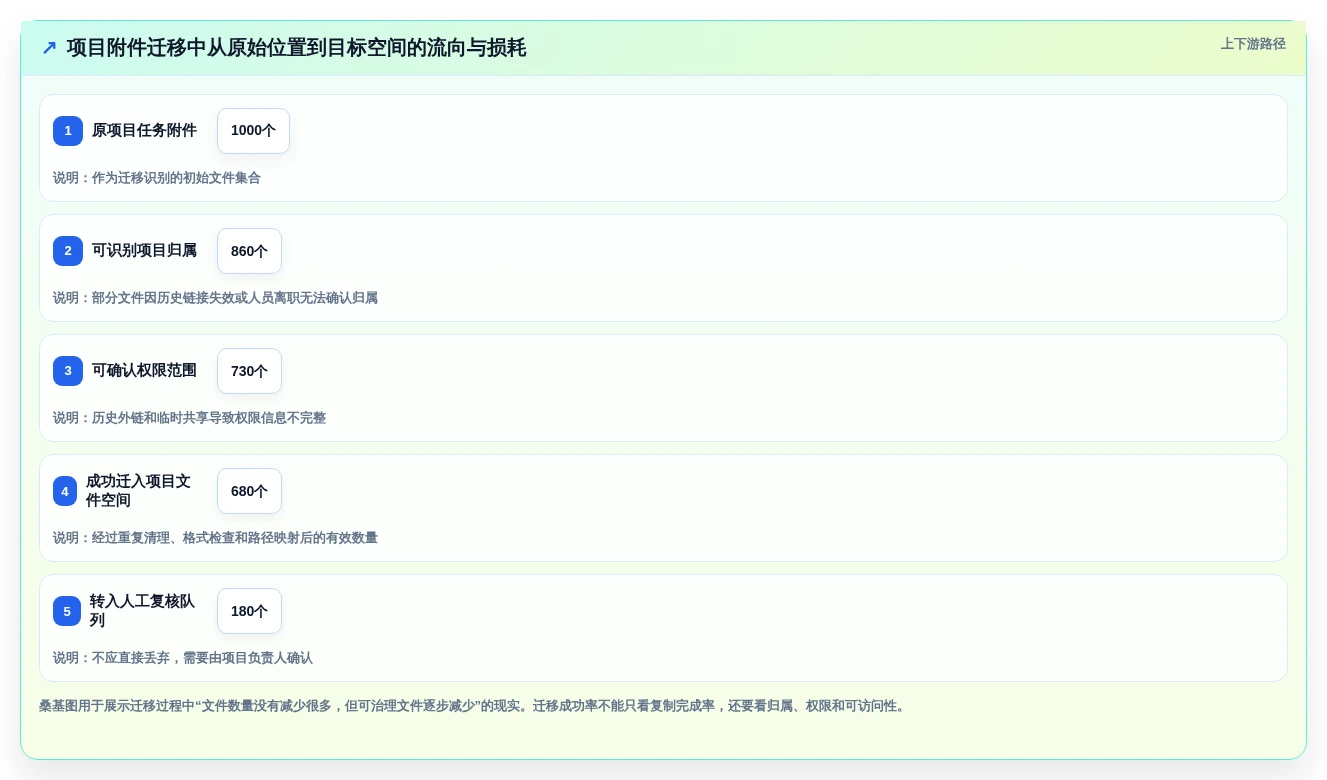Click the note about 重复清理、格式检查和路径映射
This screenshot has width=1327, height=780.
(215, 538)
